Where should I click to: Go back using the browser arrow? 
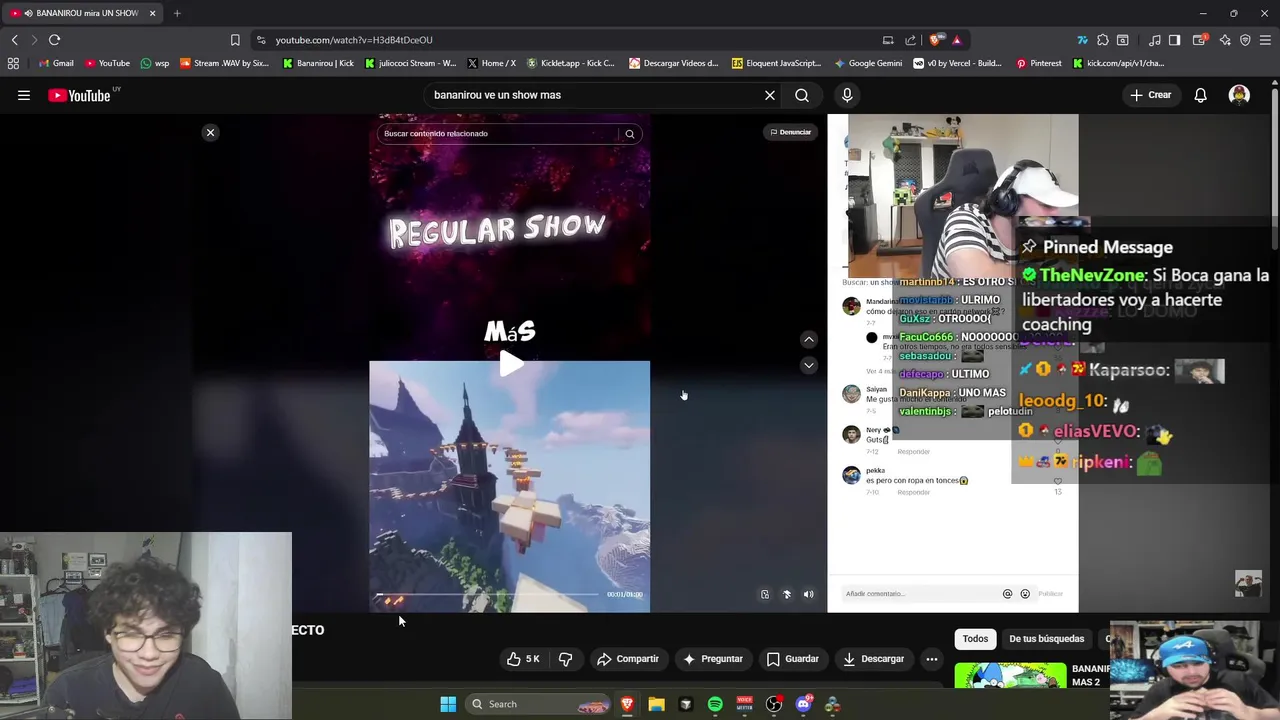click(x=14, y=40)
